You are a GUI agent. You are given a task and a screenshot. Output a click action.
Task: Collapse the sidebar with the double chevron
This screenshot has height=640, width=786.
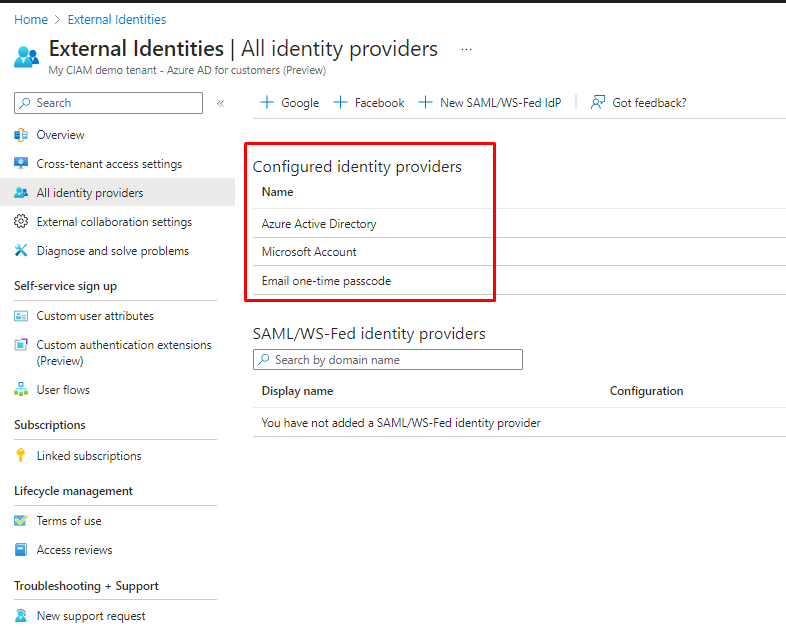[x=220, y=103]
